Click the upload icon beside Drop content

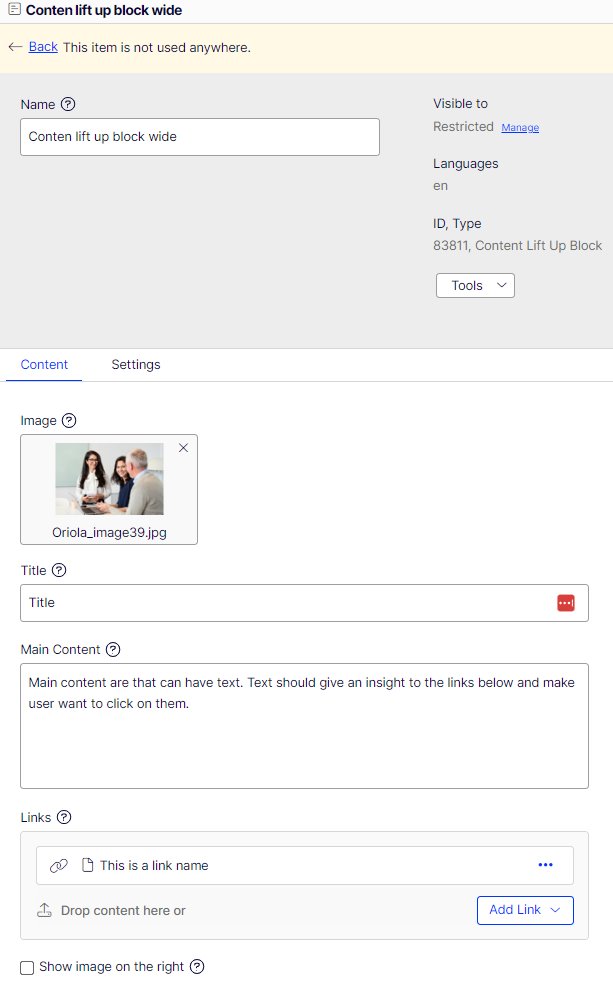pos(44,910)
